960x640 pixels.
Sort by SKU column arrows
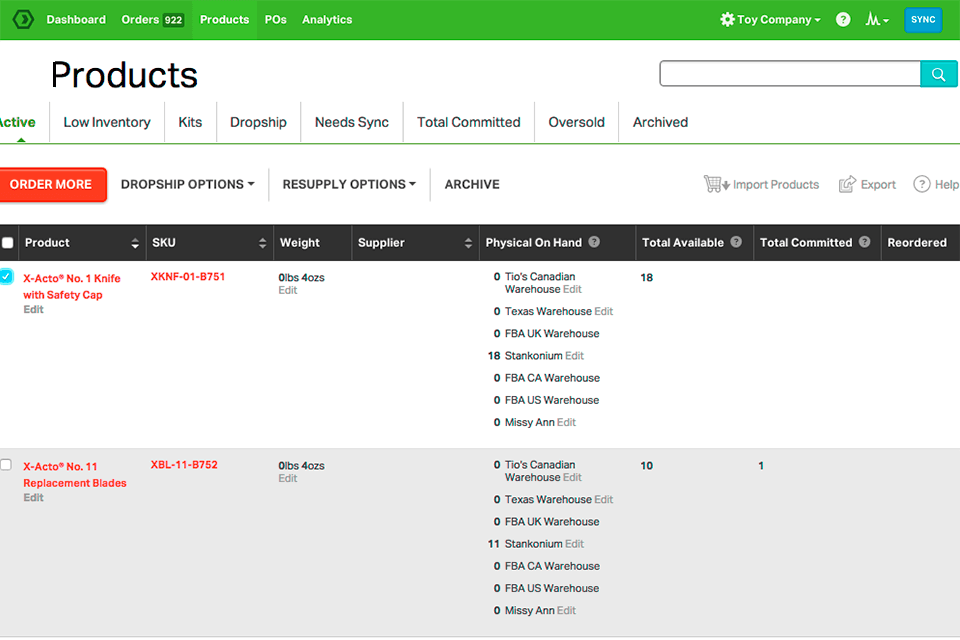(x=262, y=243)
